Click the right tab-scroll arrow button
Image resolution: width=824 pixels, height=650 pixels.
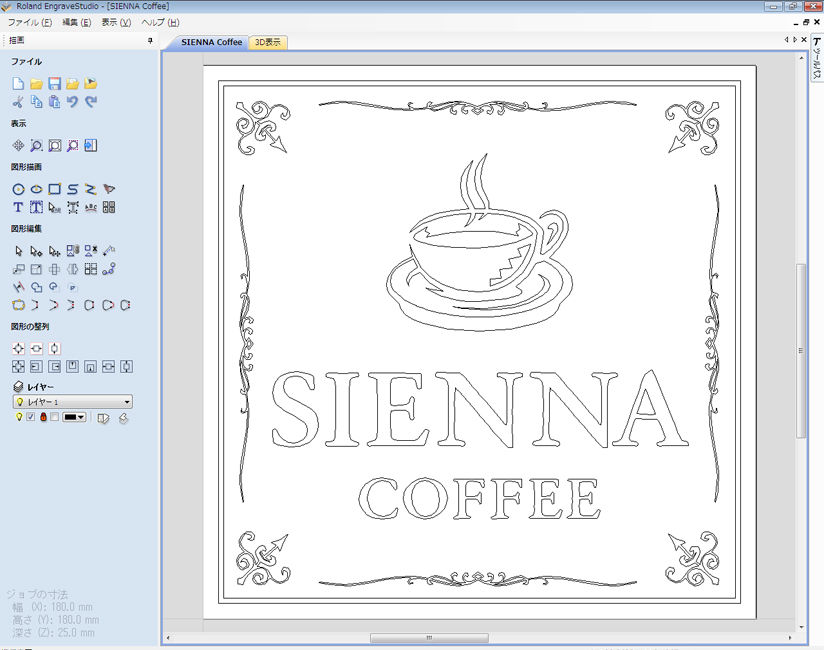[x=794, y=40]
